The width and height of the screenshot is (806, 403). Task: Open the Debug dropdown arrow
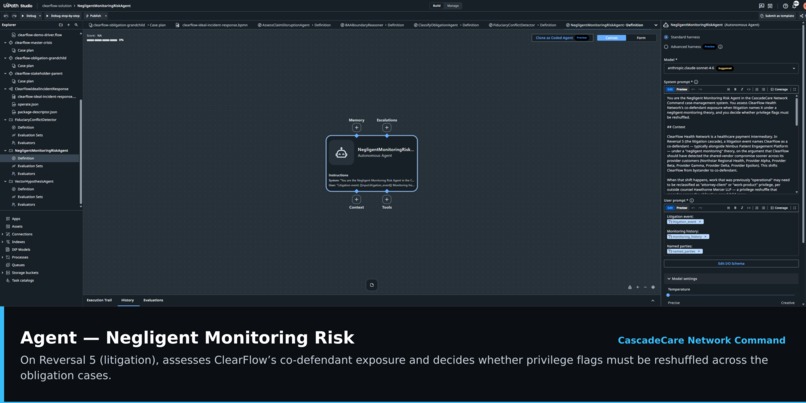(x=40, y=16)
